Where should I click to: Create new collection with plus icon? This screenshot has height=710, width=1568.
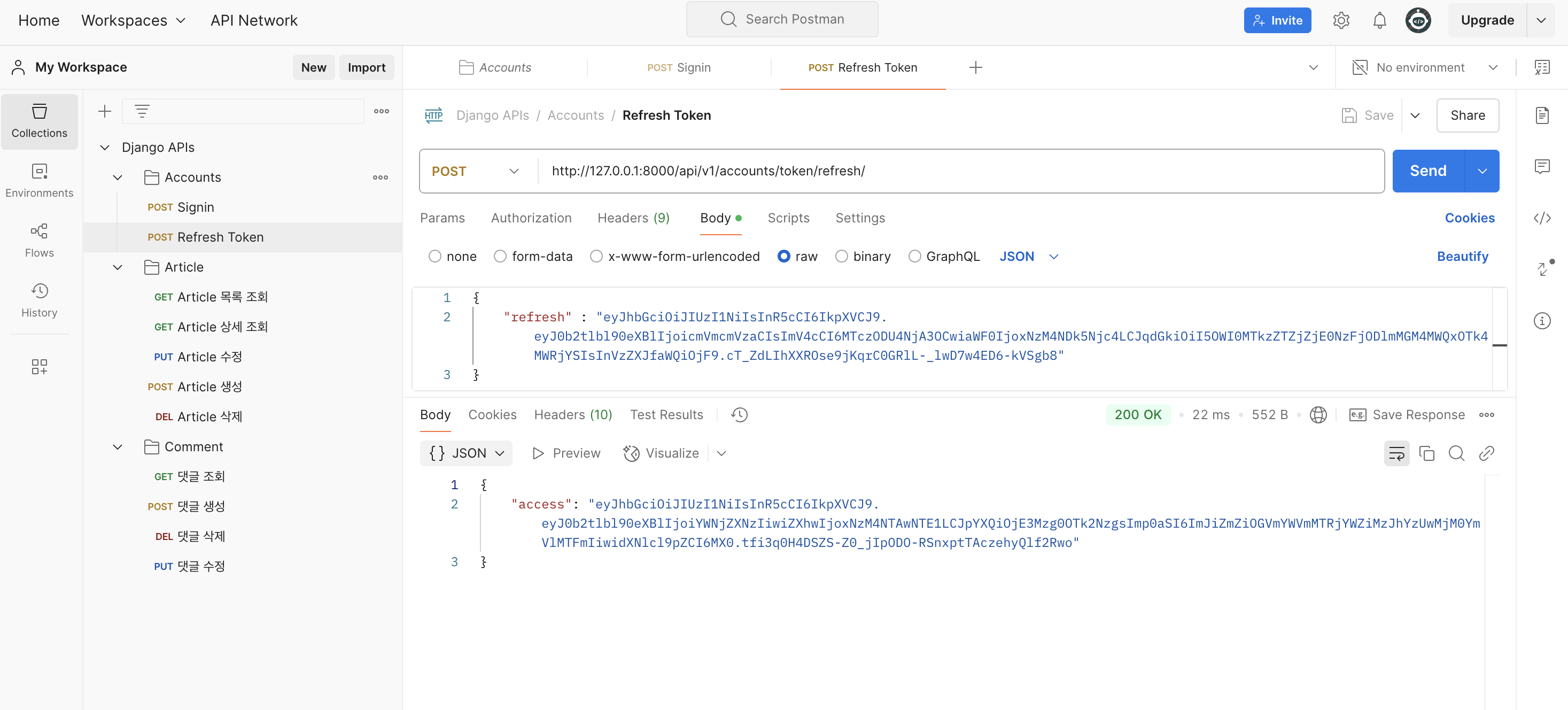(x=105, y=111)
